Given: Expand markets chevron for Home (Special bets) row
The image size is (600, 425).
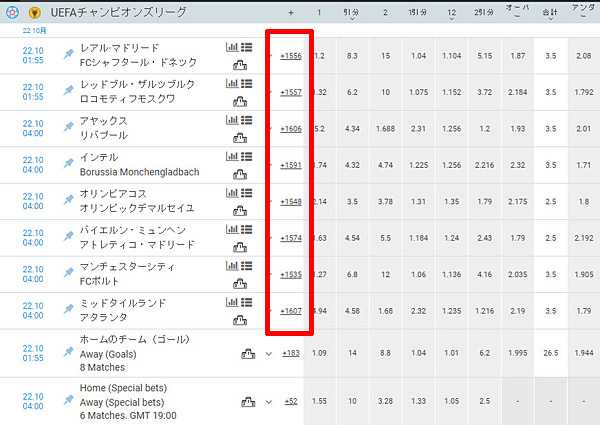Looking at the screenshot, I should (x=269, y=402).
